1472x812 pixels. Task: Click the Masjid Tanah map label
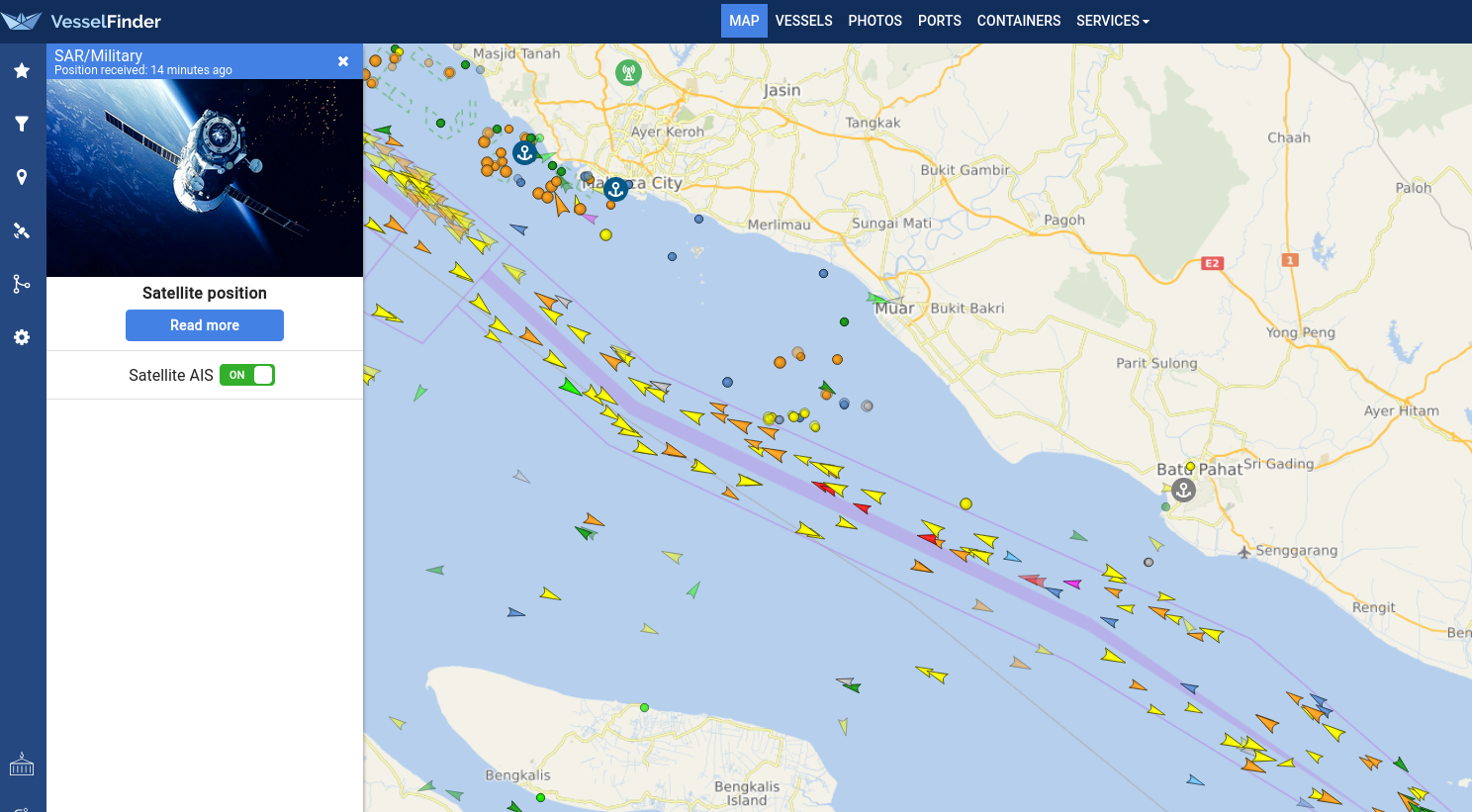coord(516,53)
